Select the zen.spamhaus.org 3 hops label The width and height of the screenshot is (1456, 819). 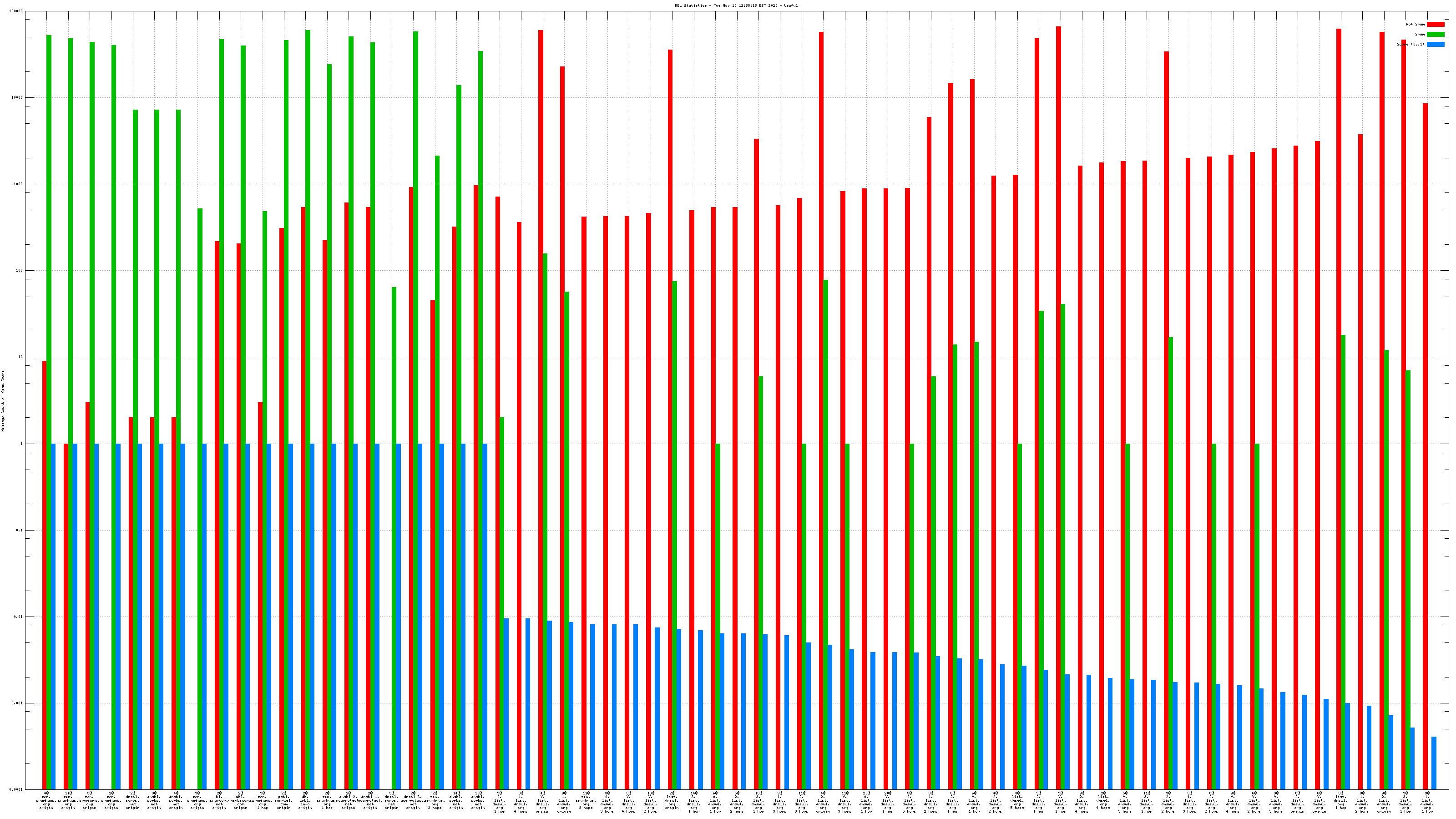(435, 800)
